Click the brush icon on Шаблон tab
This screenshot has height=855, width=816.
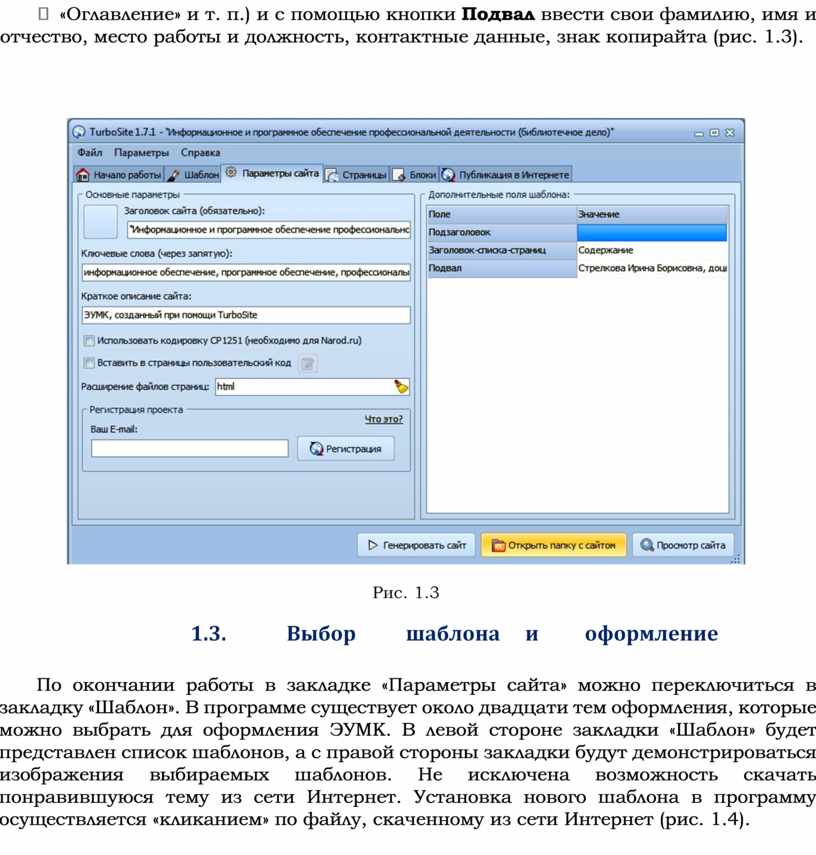tap(173, 175)
